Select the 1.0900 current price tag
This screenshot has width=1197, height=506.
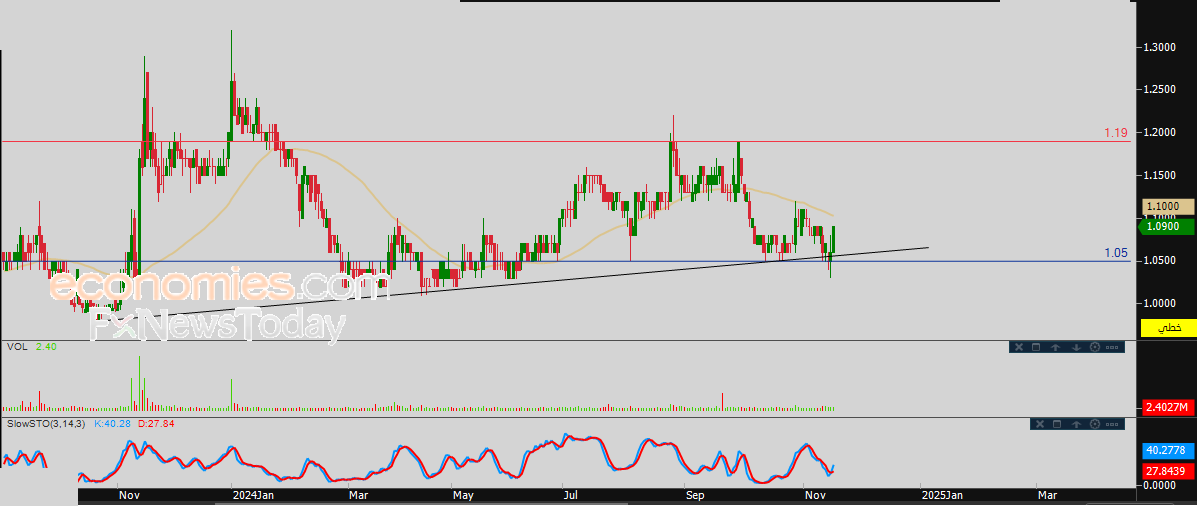point(1167,226)
